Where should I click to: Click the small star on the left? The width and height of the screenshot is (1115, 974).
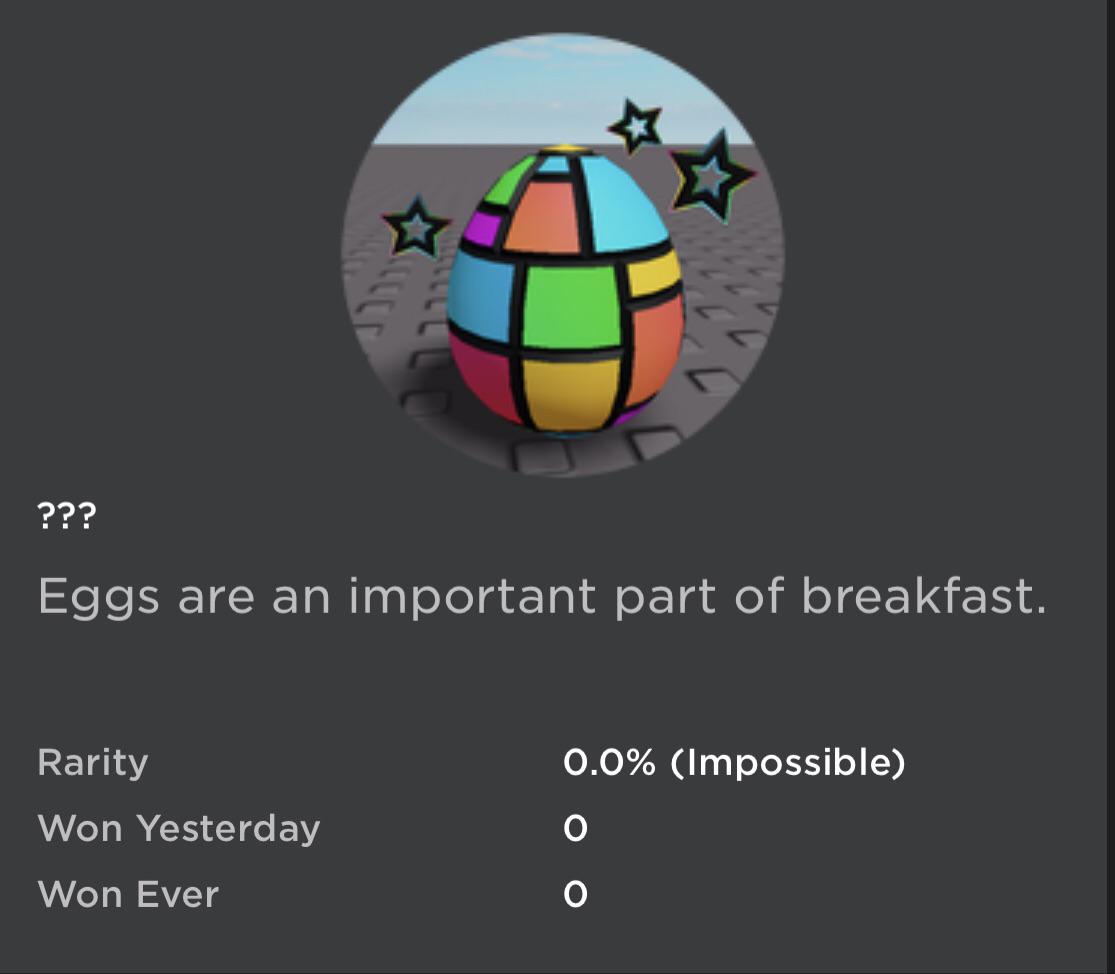tap(417, 228)
